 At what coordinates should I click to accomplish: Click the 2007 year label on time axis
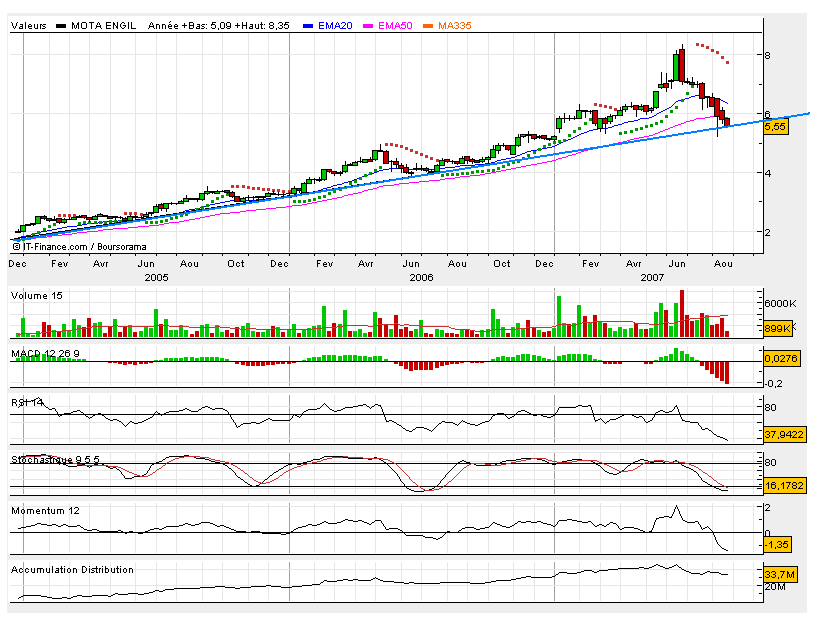652,278
